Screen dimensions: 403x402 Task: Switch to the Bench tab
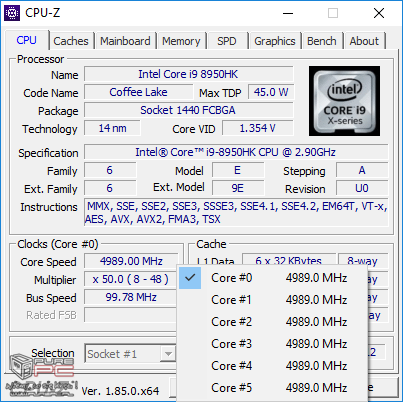(322, 41)
